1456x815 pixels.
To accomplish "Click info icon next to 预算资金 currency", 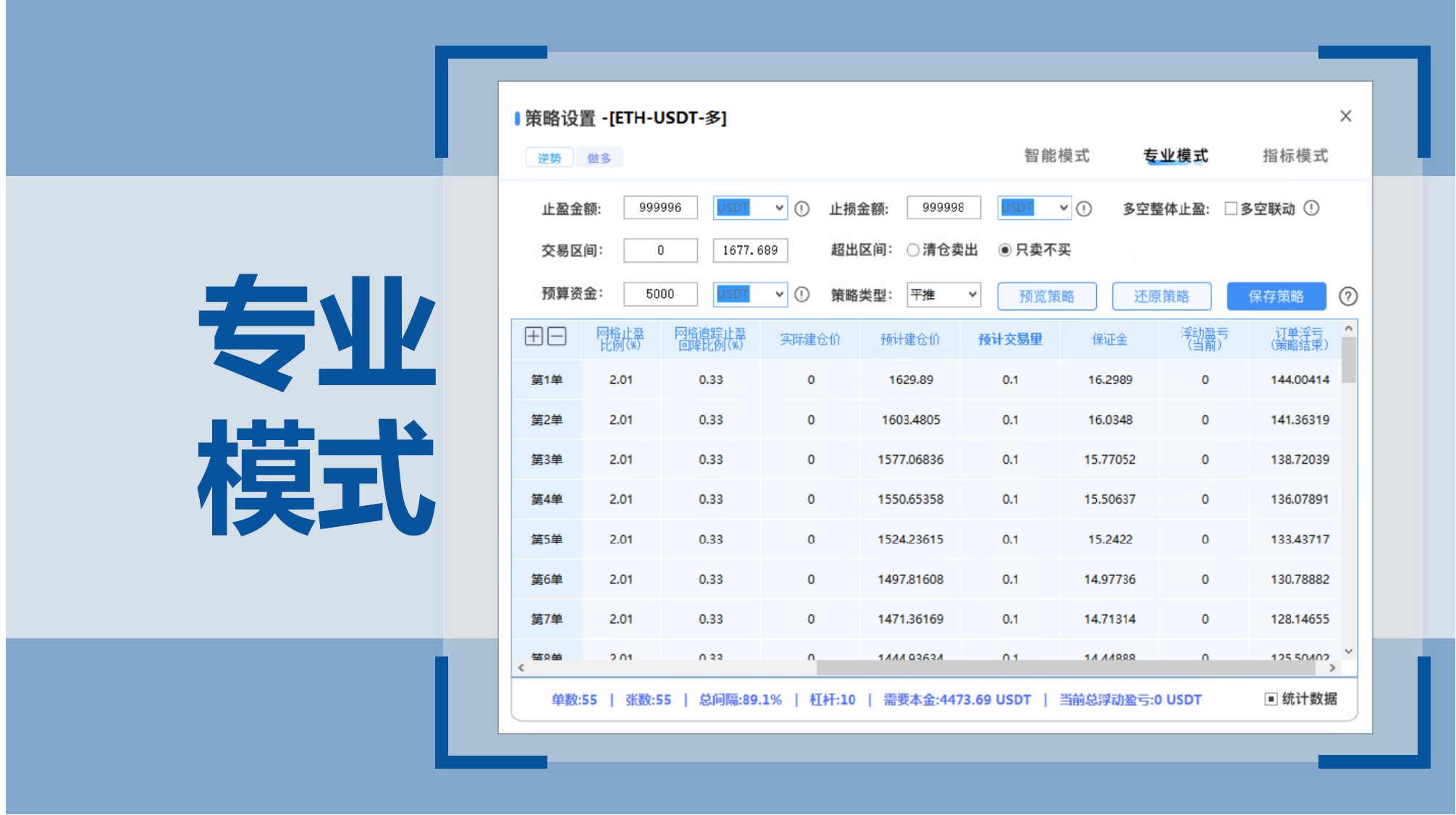I will [x=801, y=294].
